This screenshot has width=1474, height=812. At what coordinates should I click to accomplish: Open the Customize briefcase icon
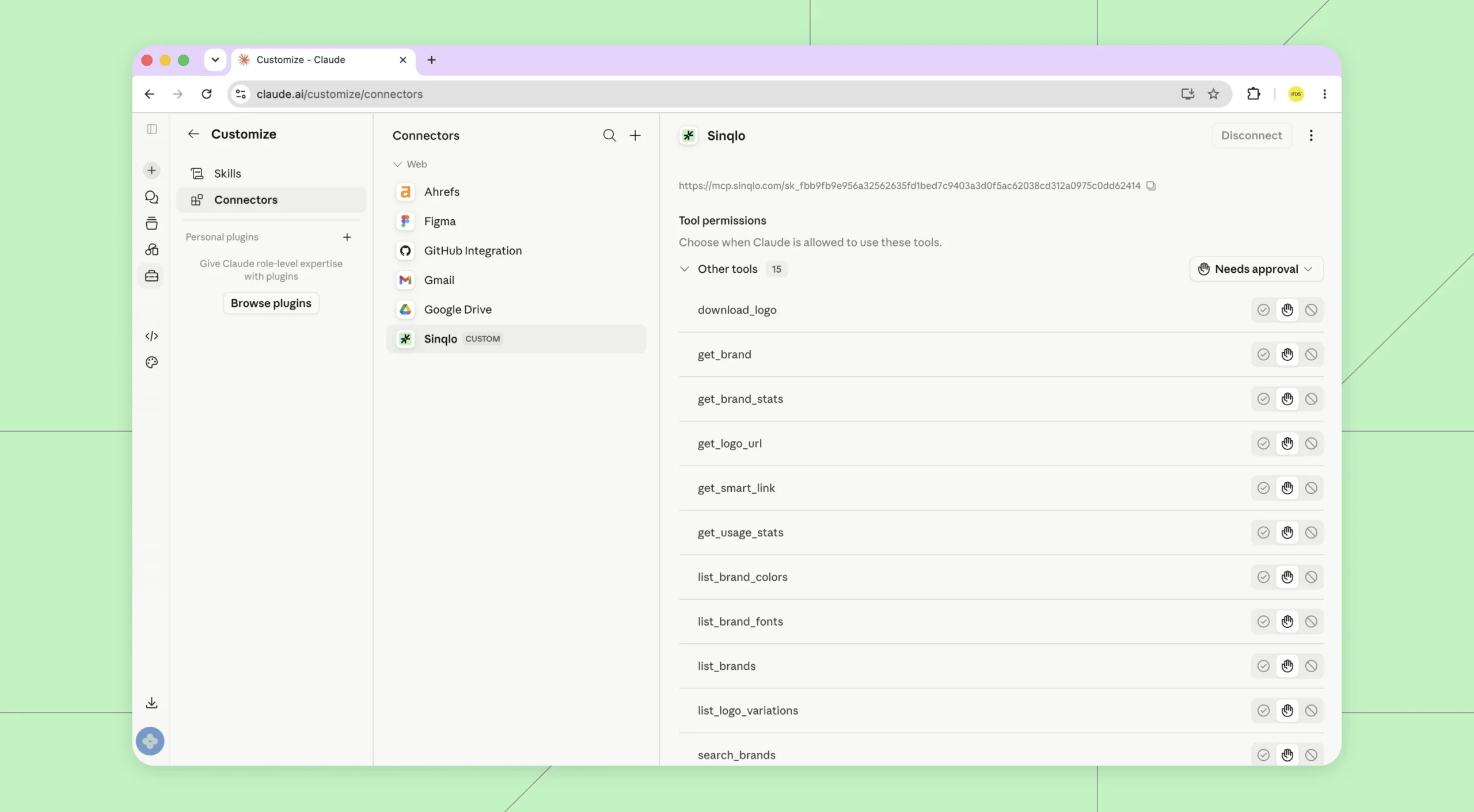(151, 276)
